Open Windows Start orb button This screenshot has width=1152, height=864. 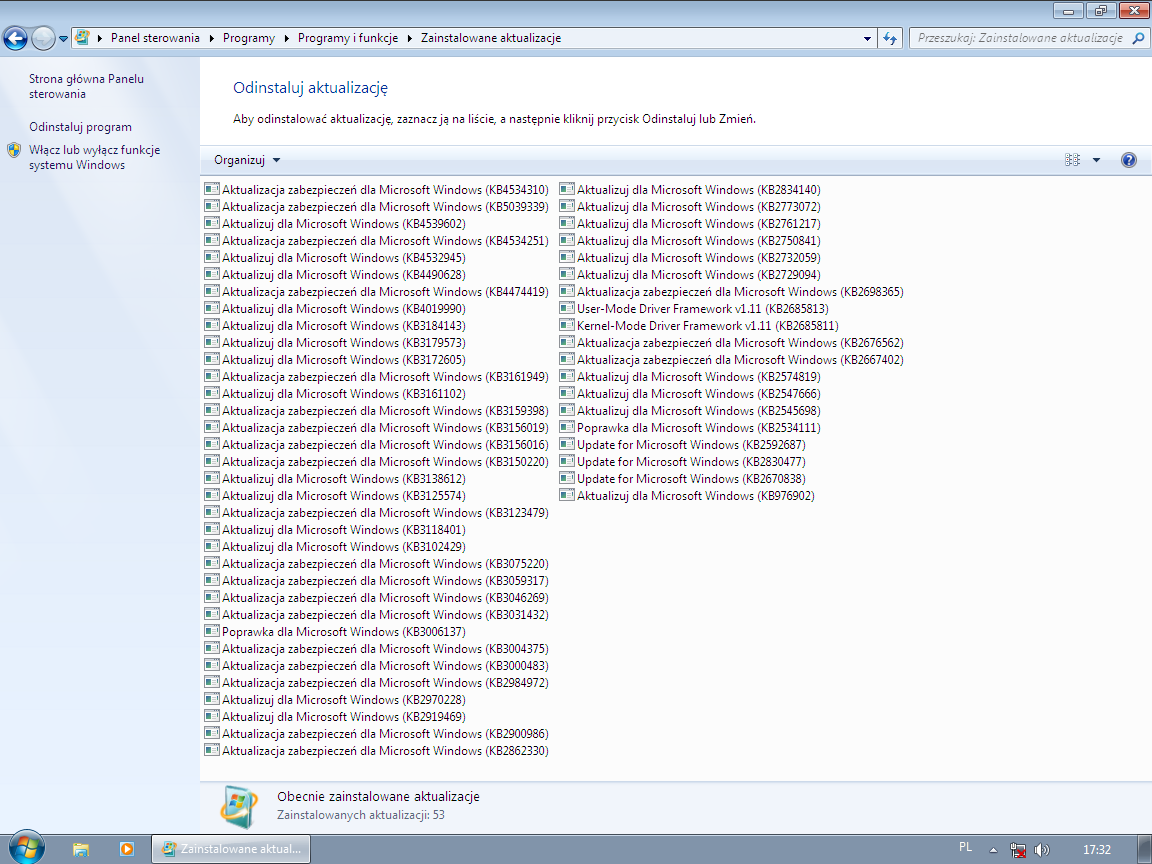pyautogui.click(x=25, y=847)
